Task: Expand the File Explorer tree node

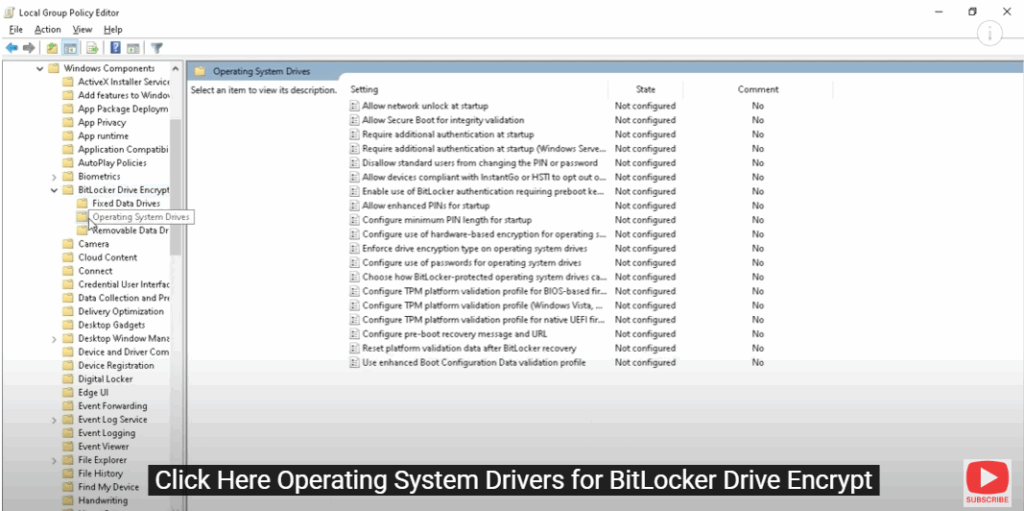Action: pyautogui.click(x=54, y=460)
